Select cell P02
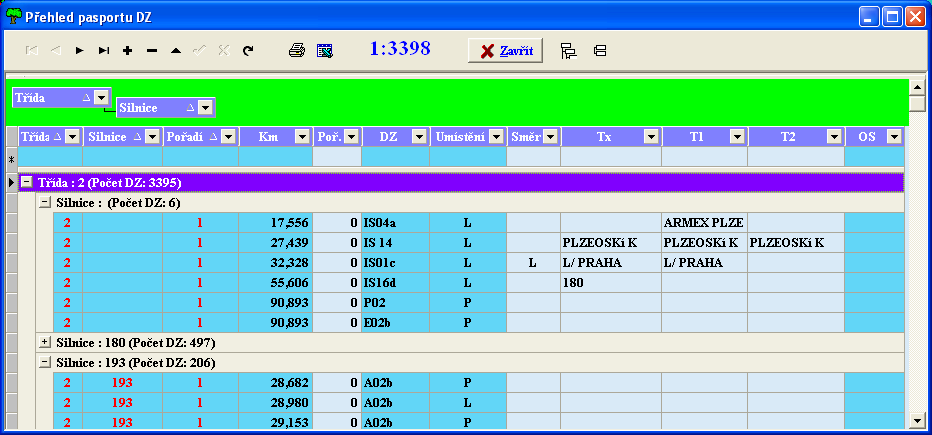The image size is (932, 435). click(x=395, y=302)
